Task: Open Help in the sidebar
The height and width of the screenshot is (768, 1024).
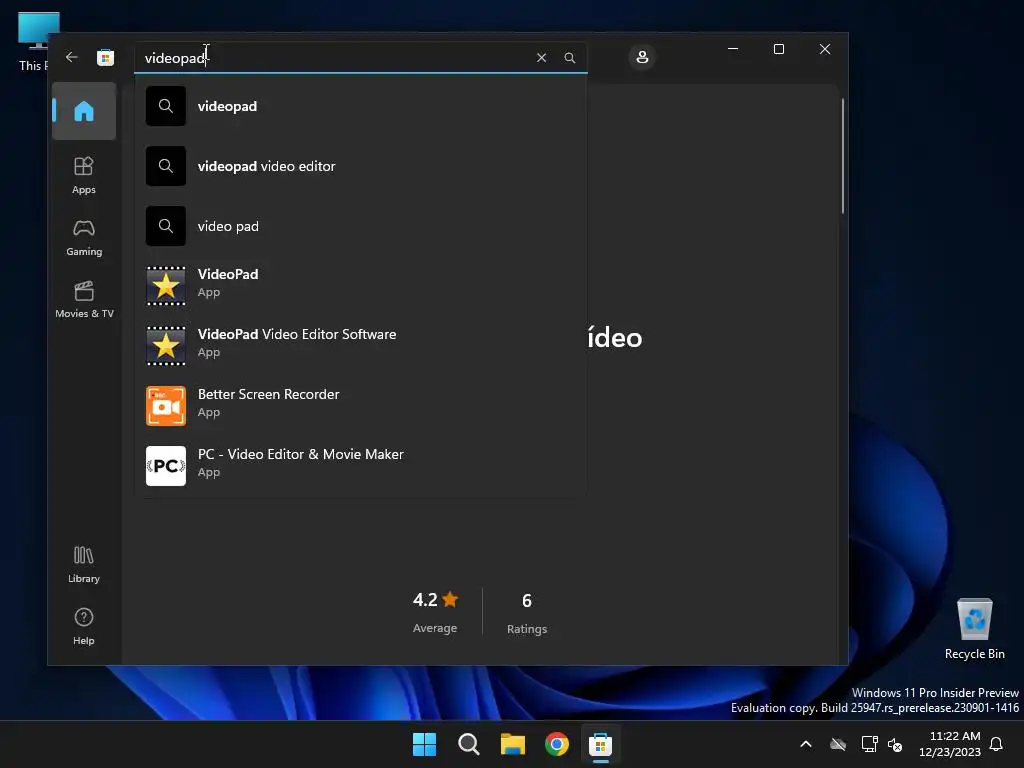Action: point(84,626)
